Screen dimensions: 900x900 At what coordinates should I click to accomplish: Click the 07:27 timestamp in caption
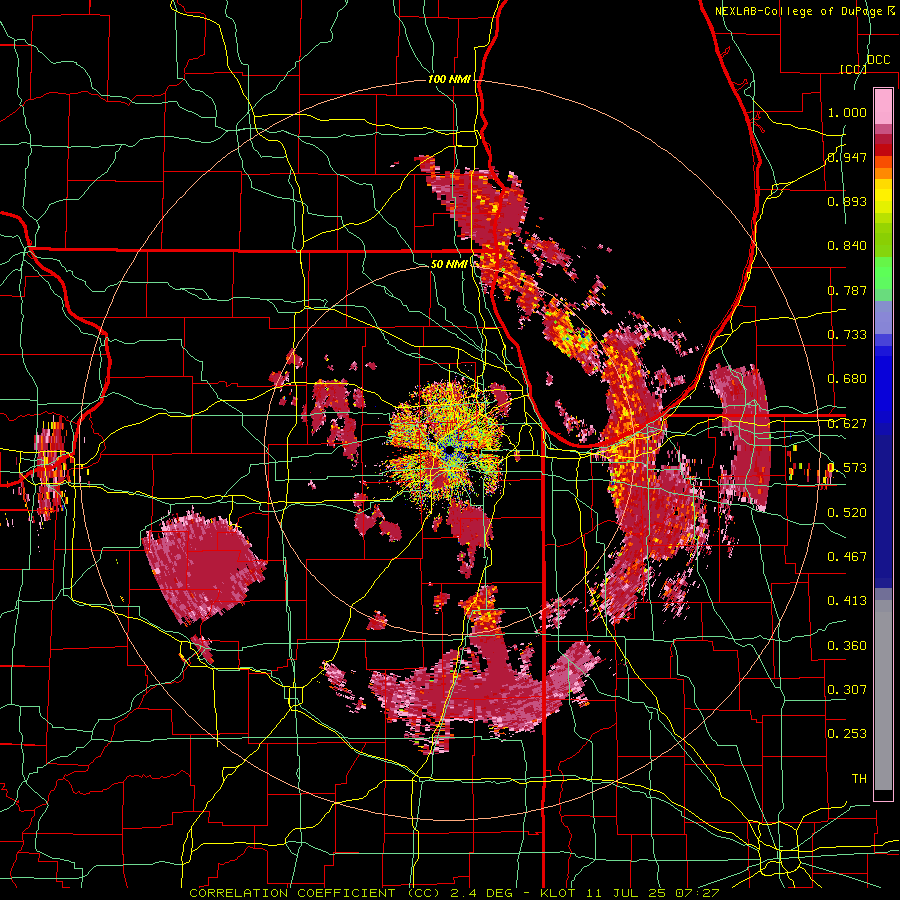coord(698,893)
